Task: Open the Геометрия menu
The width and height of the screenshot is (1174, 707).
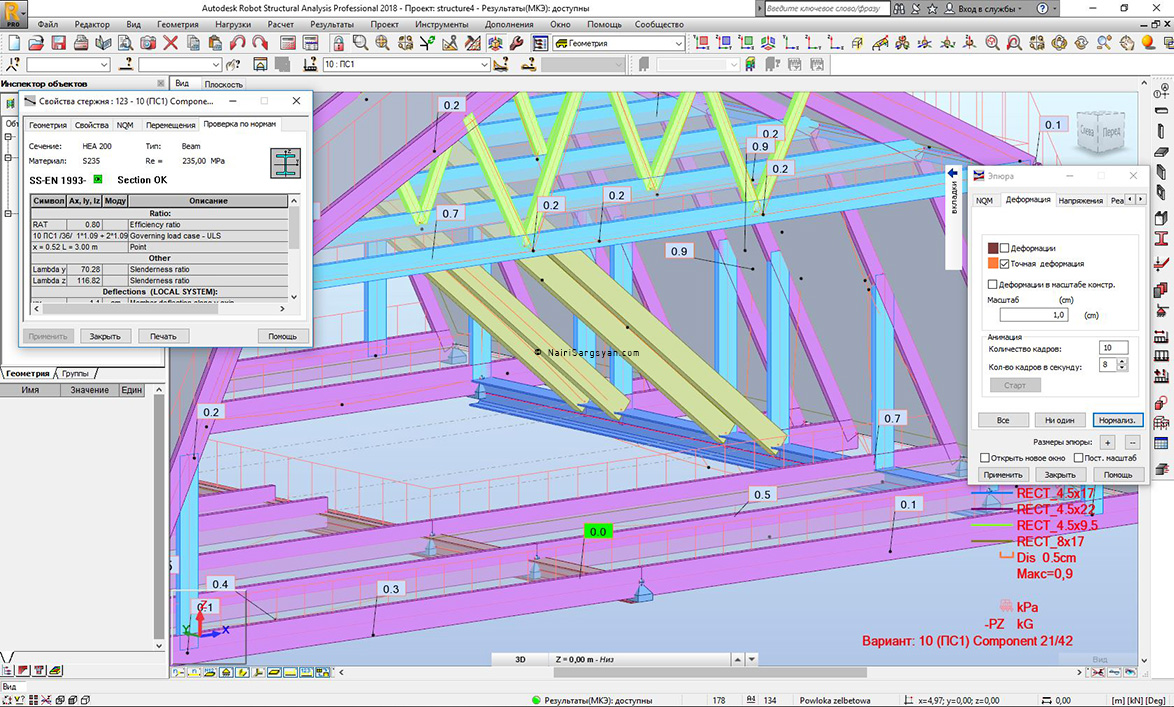Action: (177, 24)
